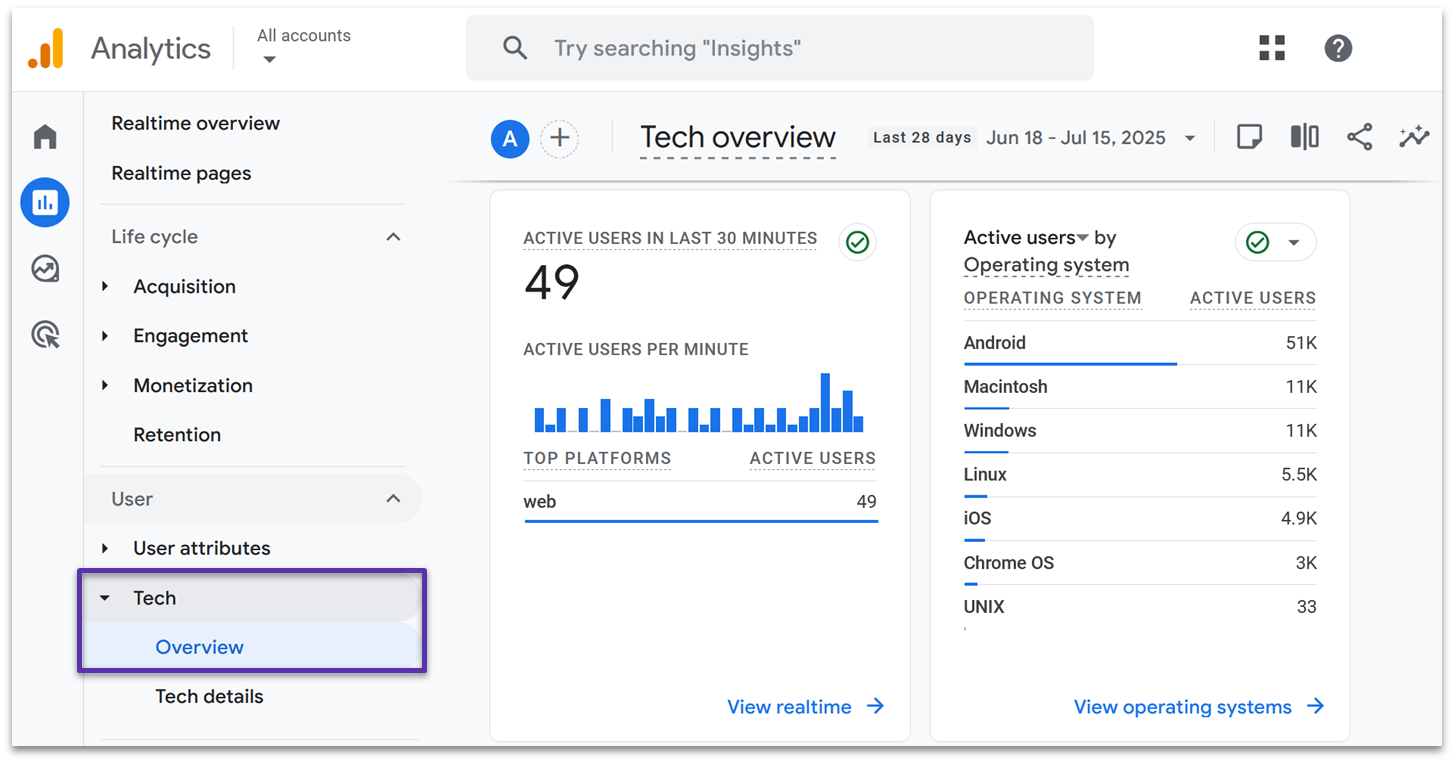Open the Active users metric dropdown
This screenshot has height=763, width=1454.
tap(1026, 238)
